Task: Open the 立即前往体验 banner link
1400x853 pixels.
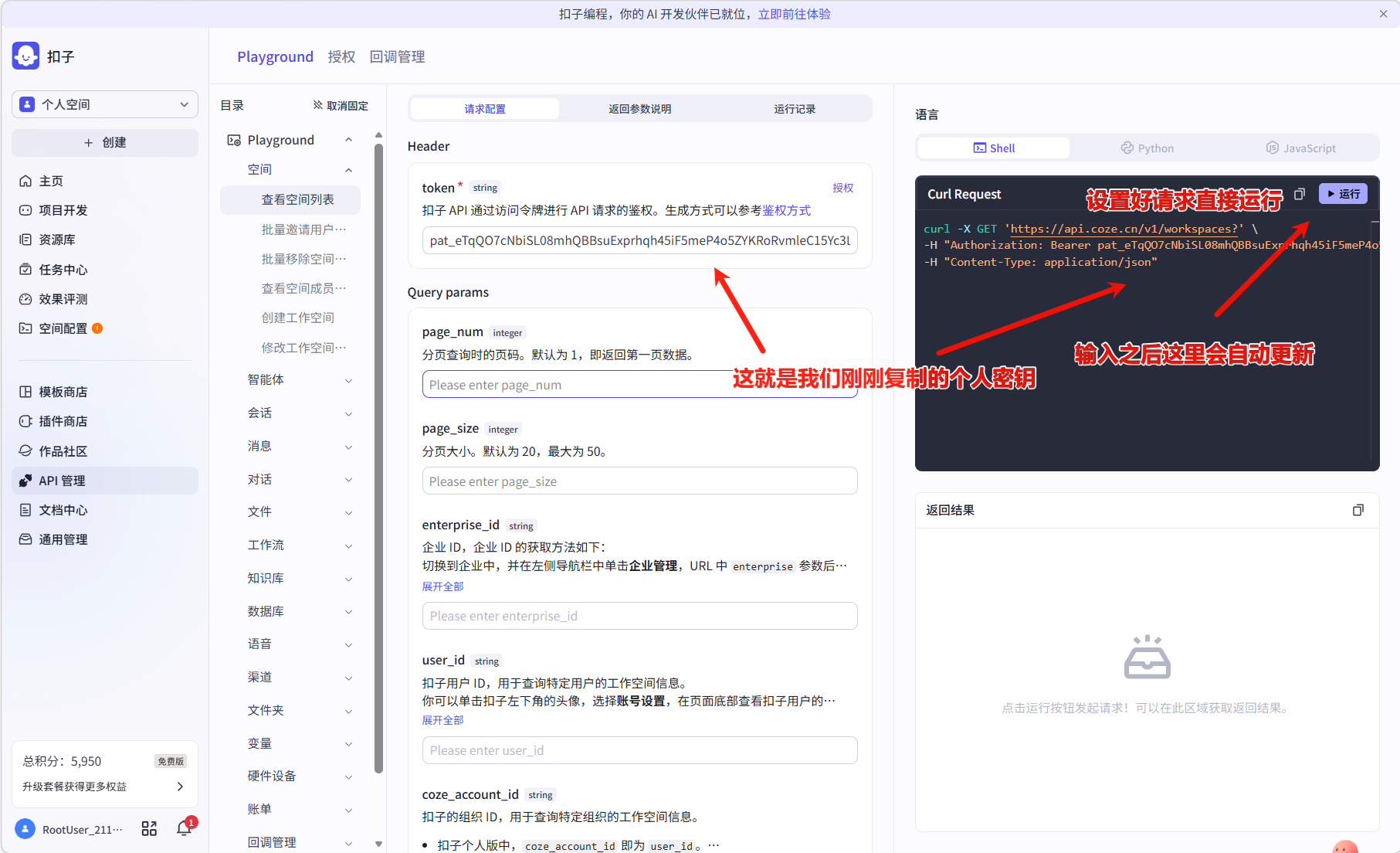Action: 794,14
